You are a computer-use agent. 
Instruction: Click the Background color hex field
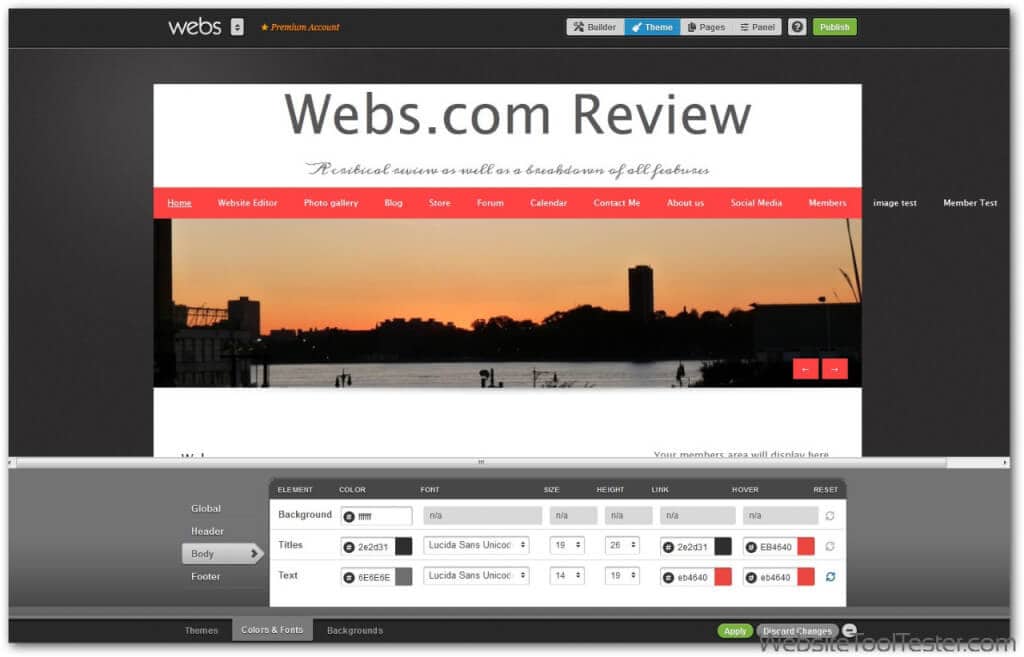tap(377, 516)
